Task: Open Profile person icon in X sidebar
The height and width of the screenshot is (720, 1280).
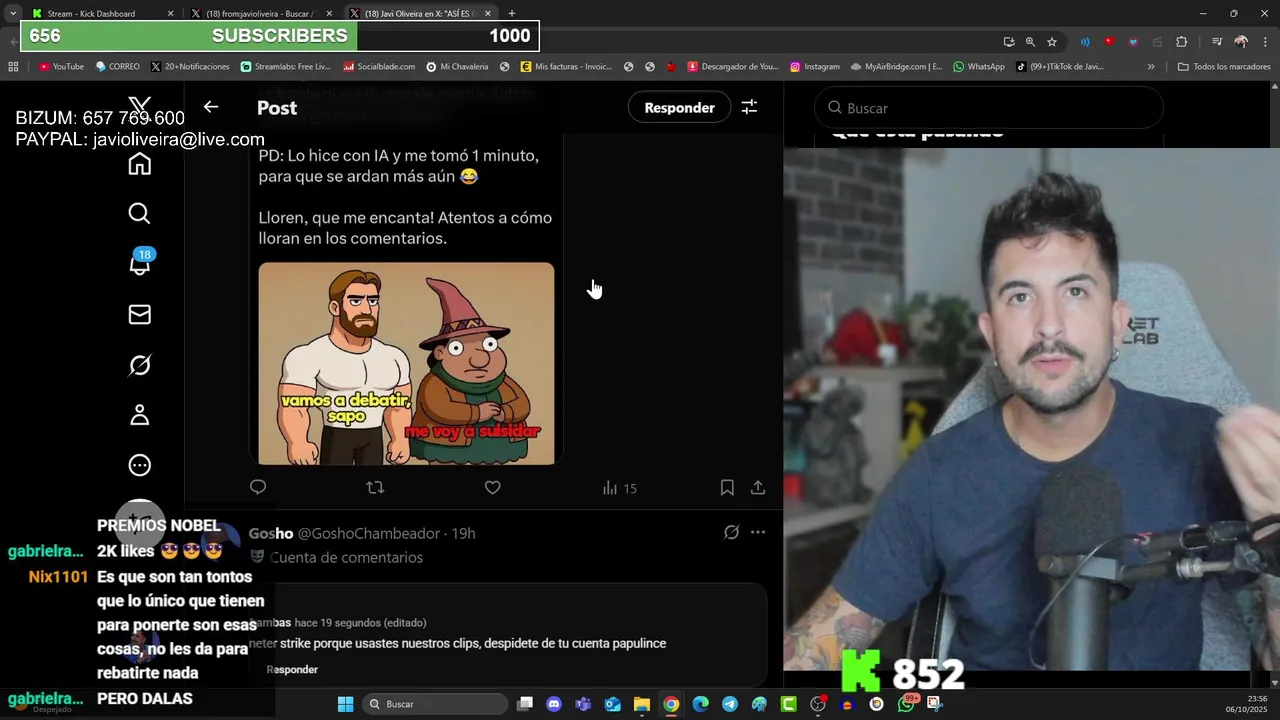Action: (140, 415)
